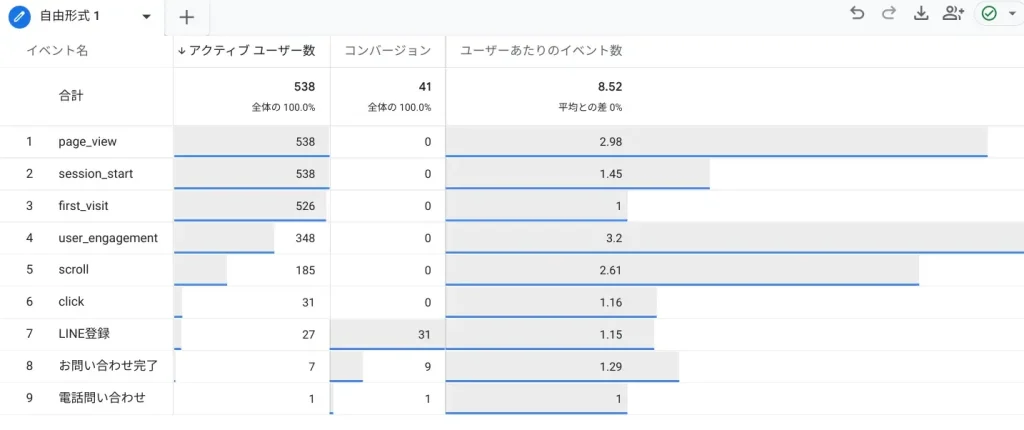Image resolution: width=1024 pixels, height=430 pixels.
Task: Click user_engagement events per user 3.2
Action: tap(614, 238)
